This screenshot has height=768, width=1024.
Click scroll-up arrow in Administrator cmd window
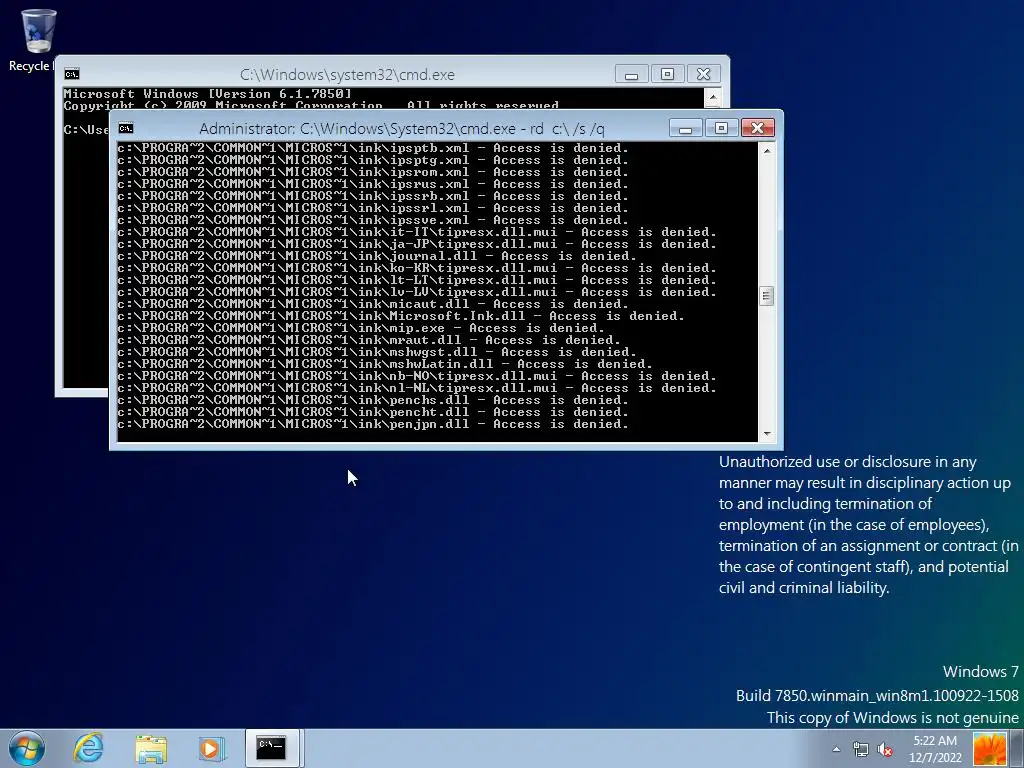(x=767, y=150)
